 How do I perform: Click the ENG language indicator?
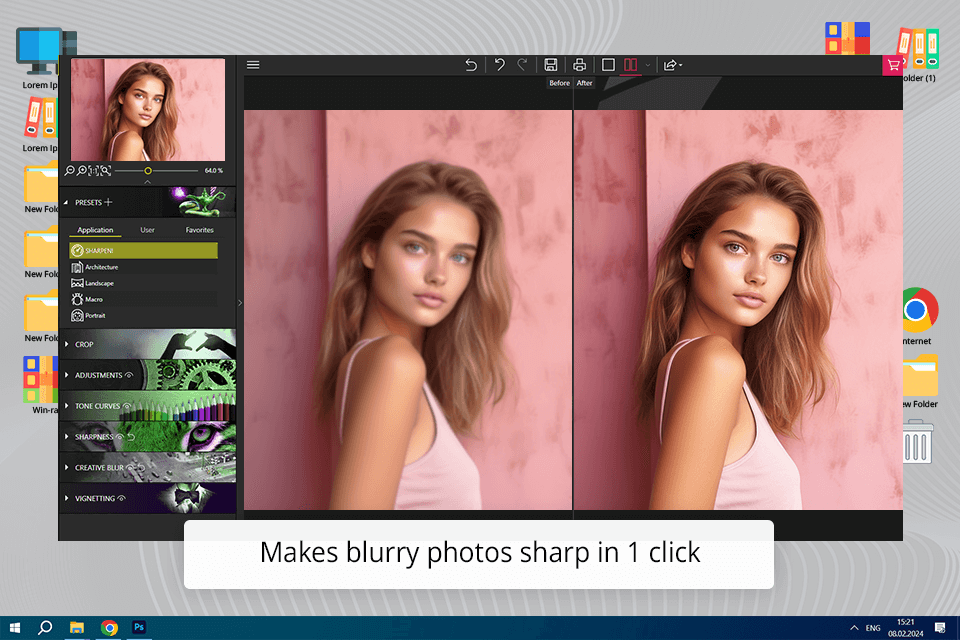tap(873, 628)
